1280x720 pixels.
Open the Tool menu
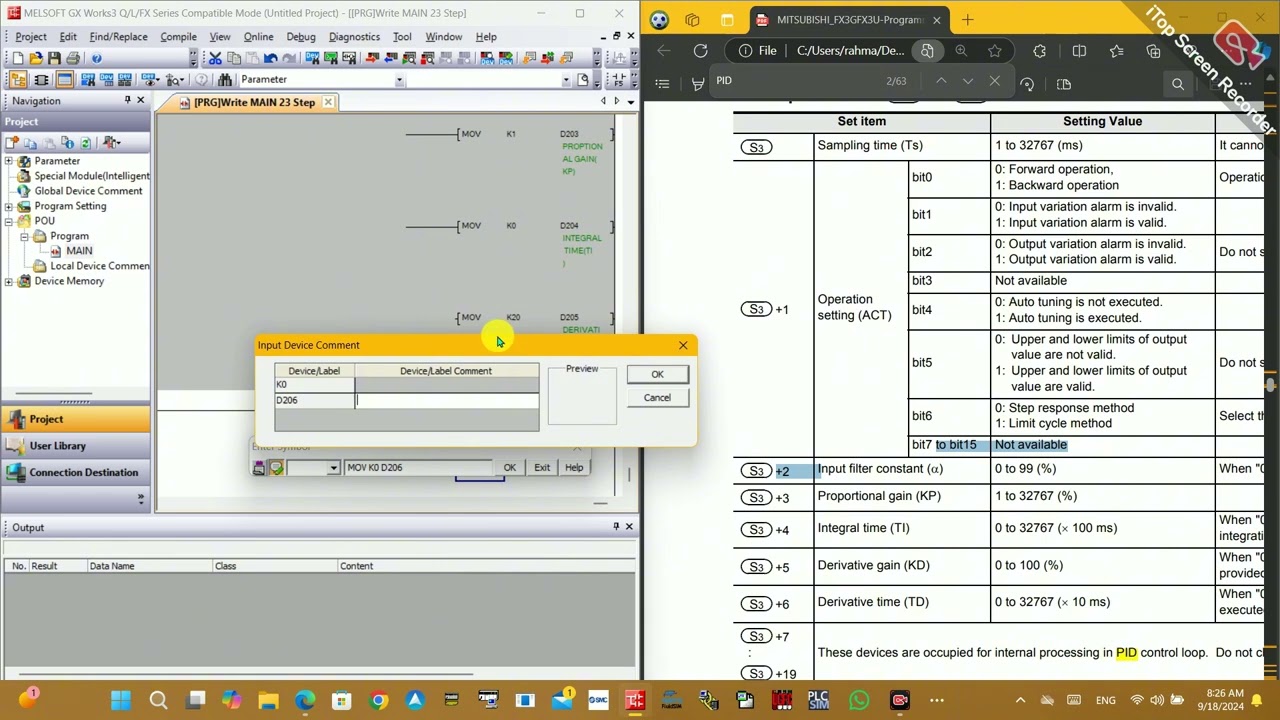(x=402, y=37)
